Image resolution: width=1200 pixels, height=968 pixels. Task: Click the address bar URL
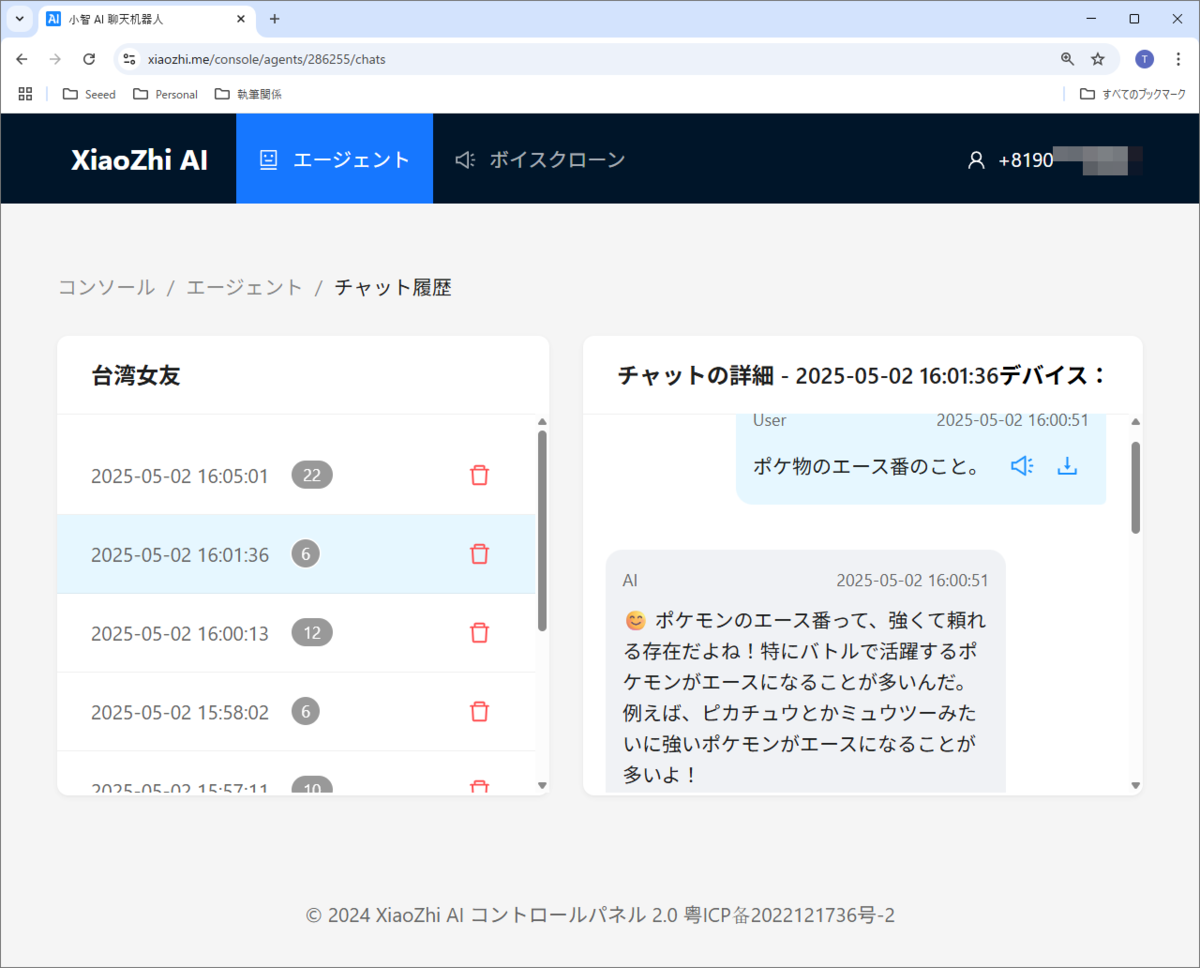pyautogui.click(x=267, y=59)
